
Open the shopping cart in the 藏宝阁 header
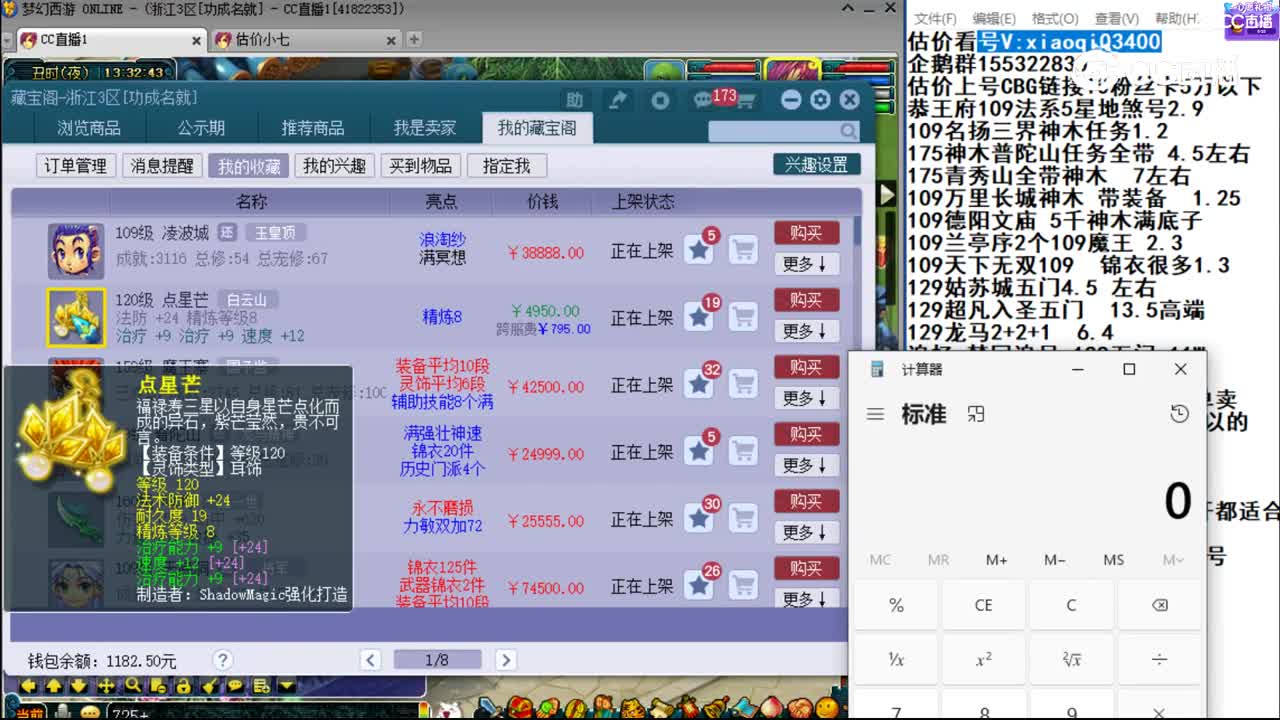coord(747,100)
